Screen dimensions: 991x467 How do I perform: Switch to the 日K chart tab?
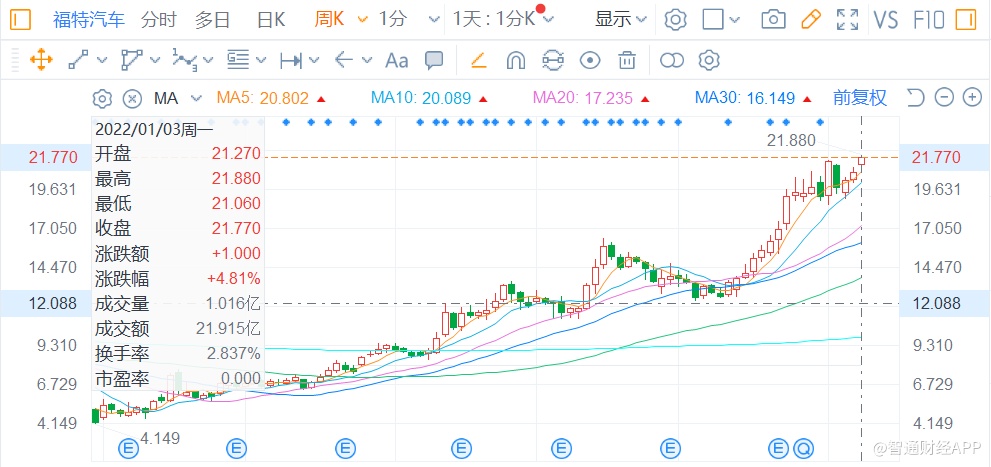click(271, 20)
